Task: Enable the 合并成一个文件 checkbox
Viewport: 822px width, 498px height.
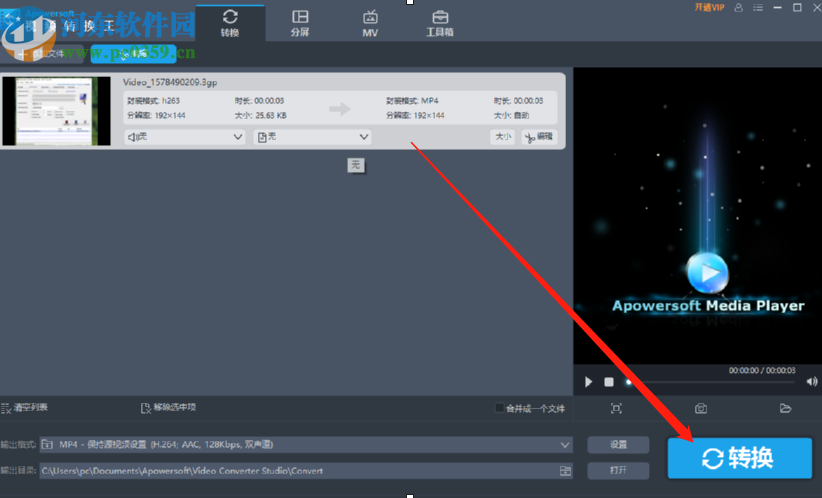Action: pos(499,408)
